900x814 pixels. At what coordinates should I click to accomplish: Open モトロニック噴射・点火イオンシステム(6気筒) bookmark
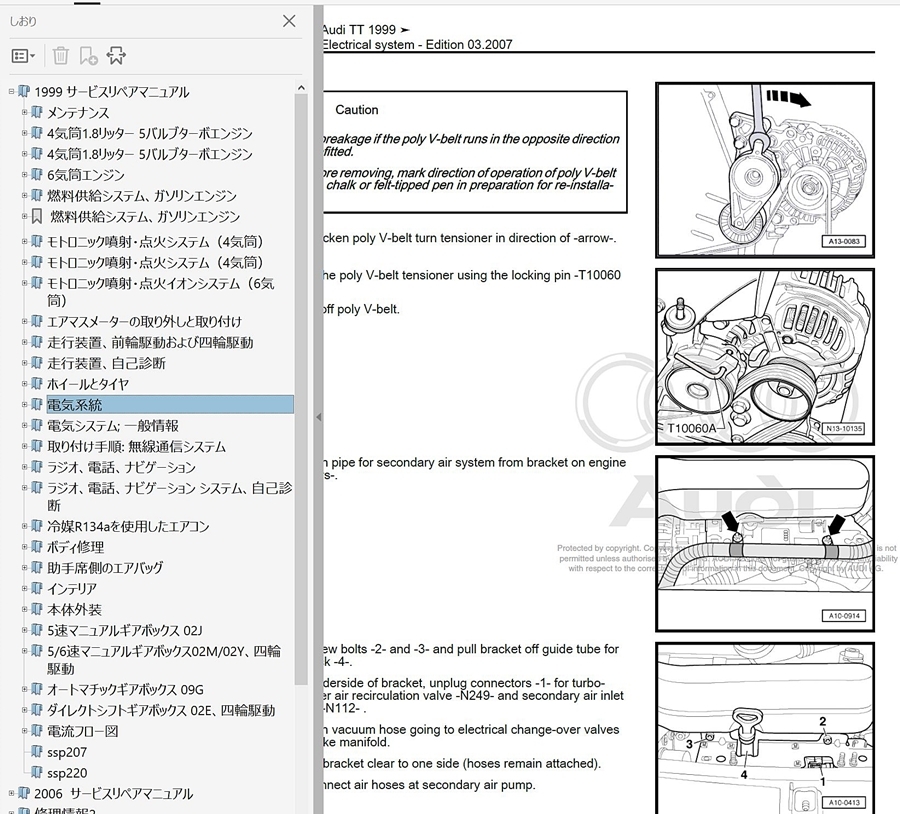161,292
